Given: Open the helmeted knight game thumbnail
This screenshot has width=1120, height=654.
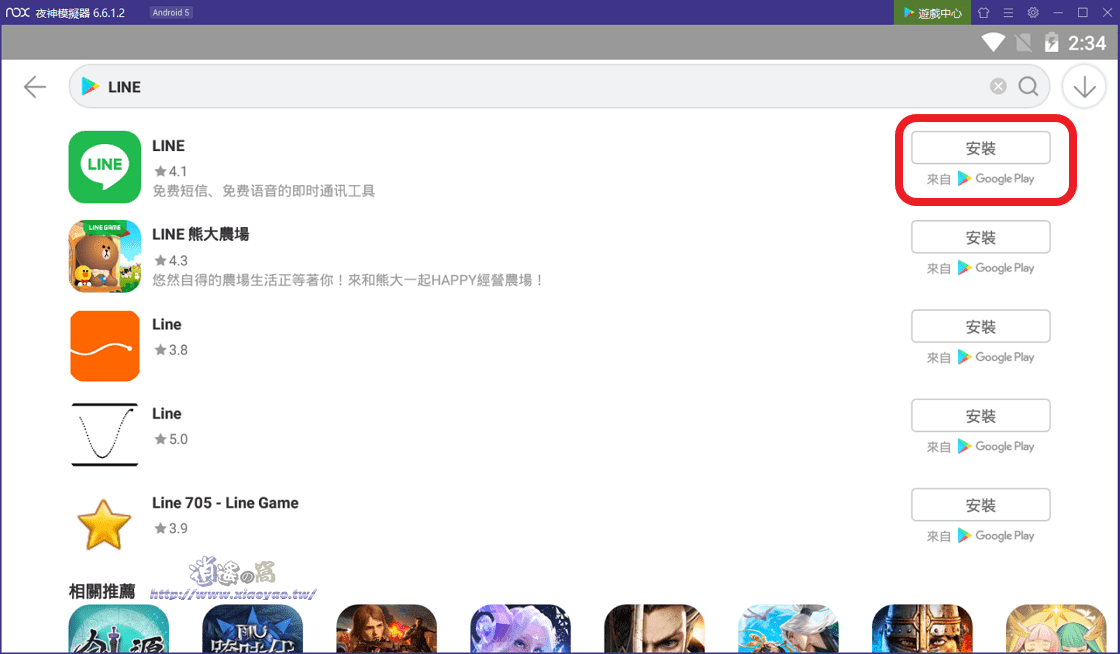Looking at the screenshot, I should click(x=922, y=629).
